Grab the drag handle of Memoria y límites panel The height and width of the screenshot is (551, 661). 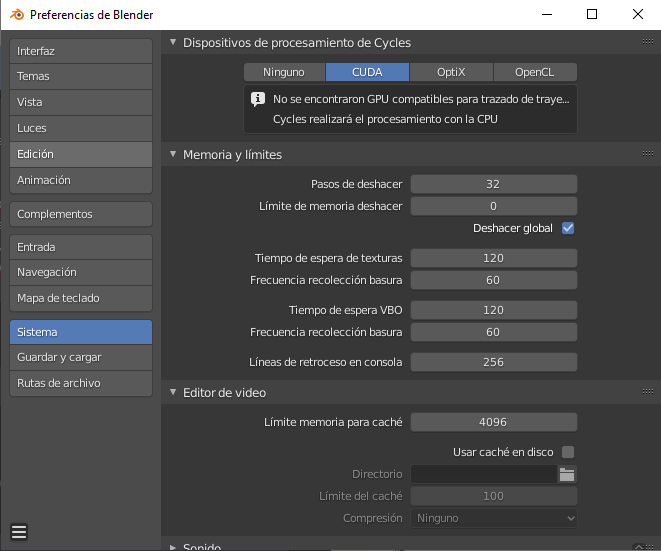(x=648, y=153)
